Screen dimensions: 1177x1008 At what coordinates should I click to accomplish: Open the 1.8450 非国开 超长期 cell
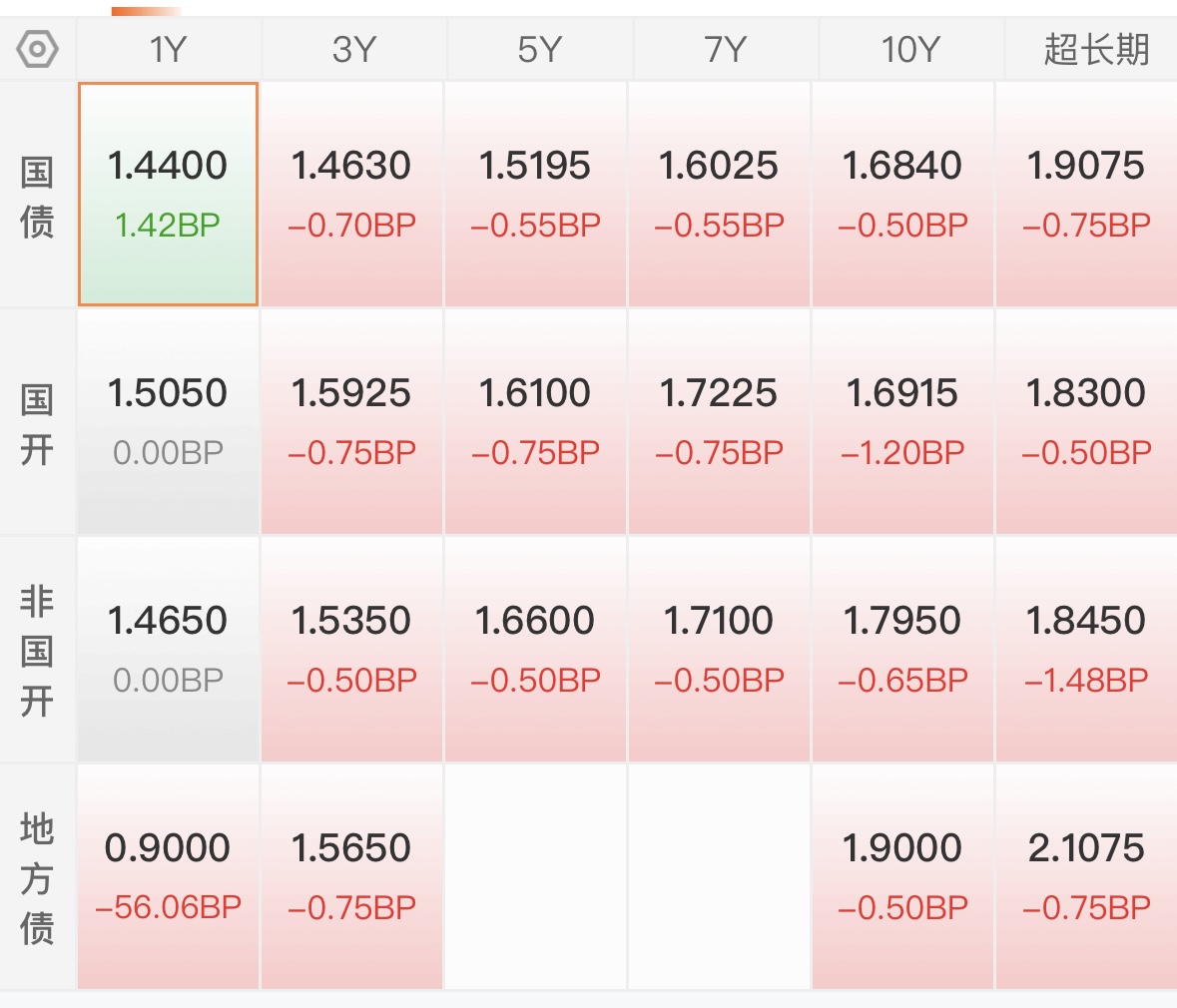pos(1086,650)
